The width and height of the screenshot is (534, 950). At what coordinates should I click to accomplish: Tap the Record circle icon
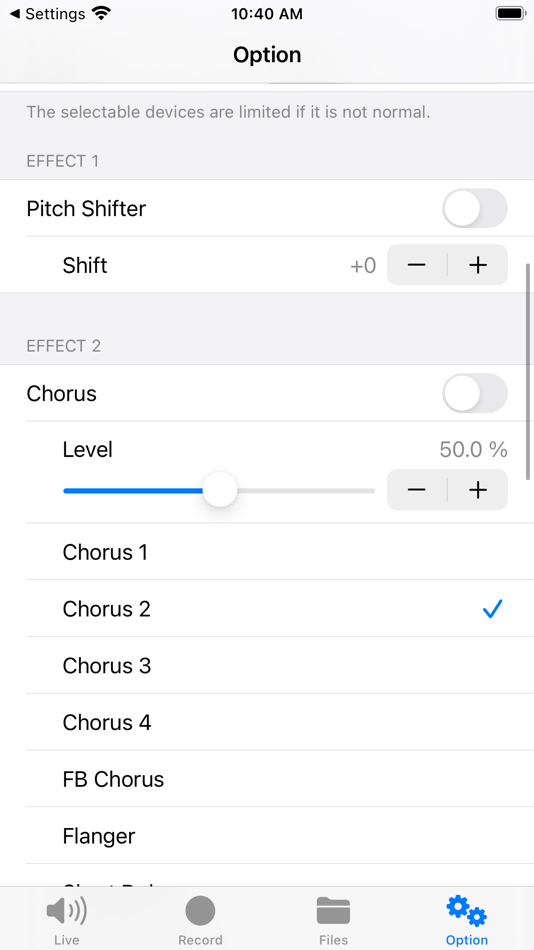(x=200, y=911)
